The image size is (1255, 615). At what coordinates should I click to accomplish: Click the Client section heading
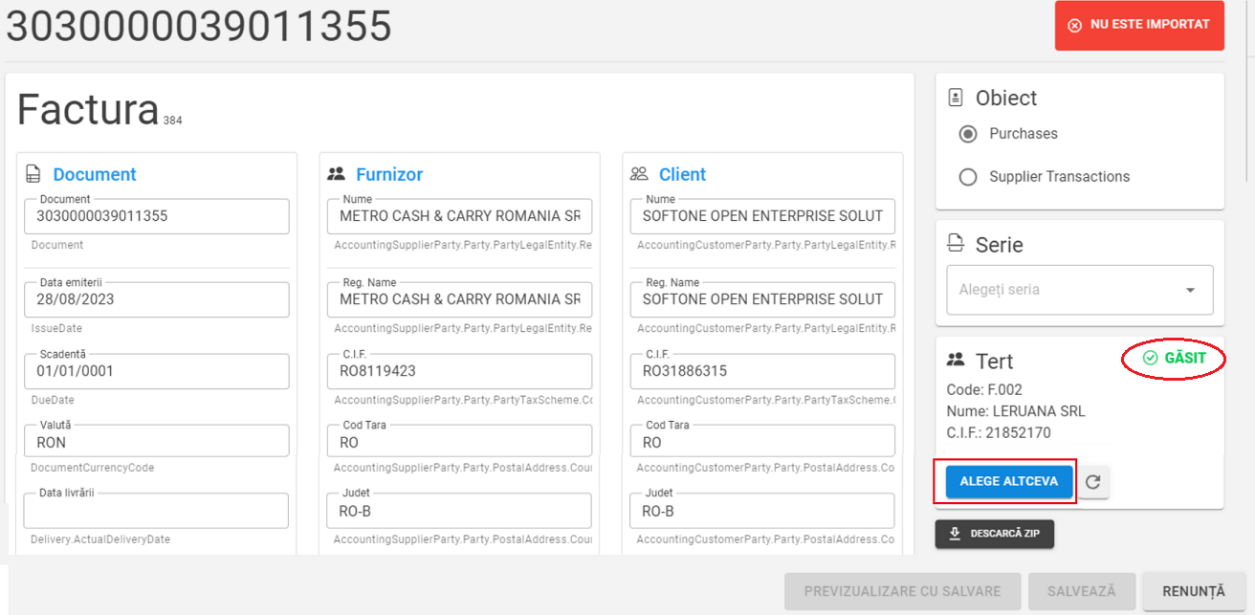pyautogui.click(x=683, y=174)
